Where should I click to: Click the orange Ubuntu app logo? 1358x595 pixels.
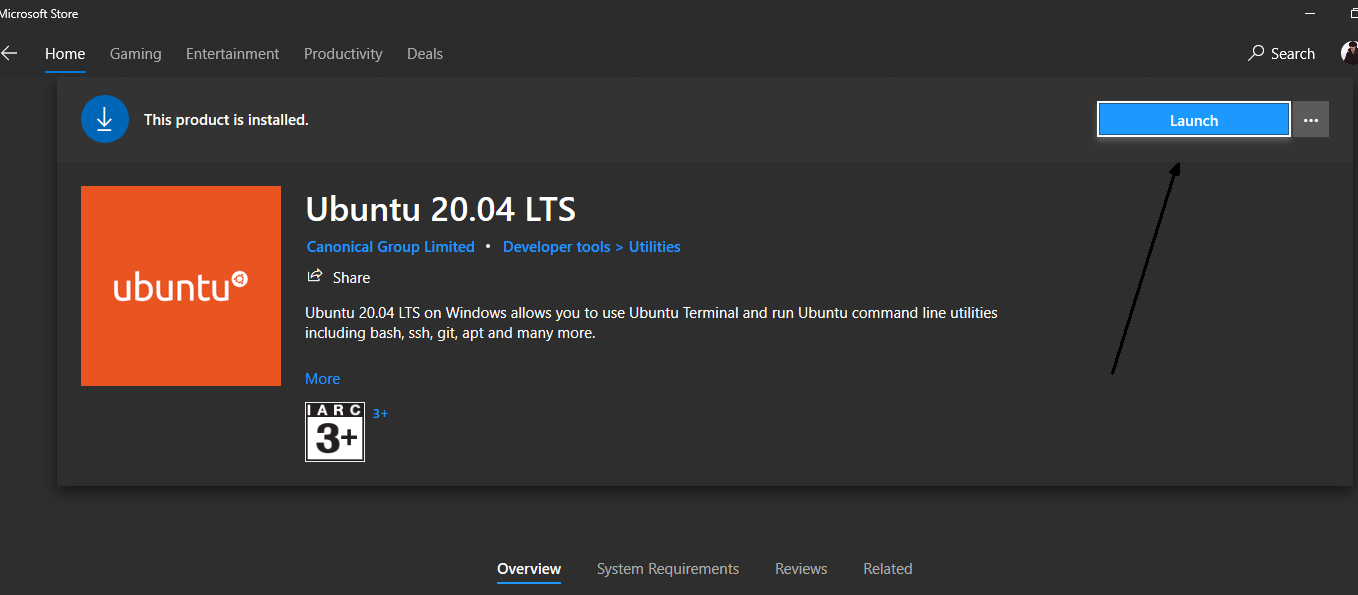pyautogui.click(x=181, y=286)
